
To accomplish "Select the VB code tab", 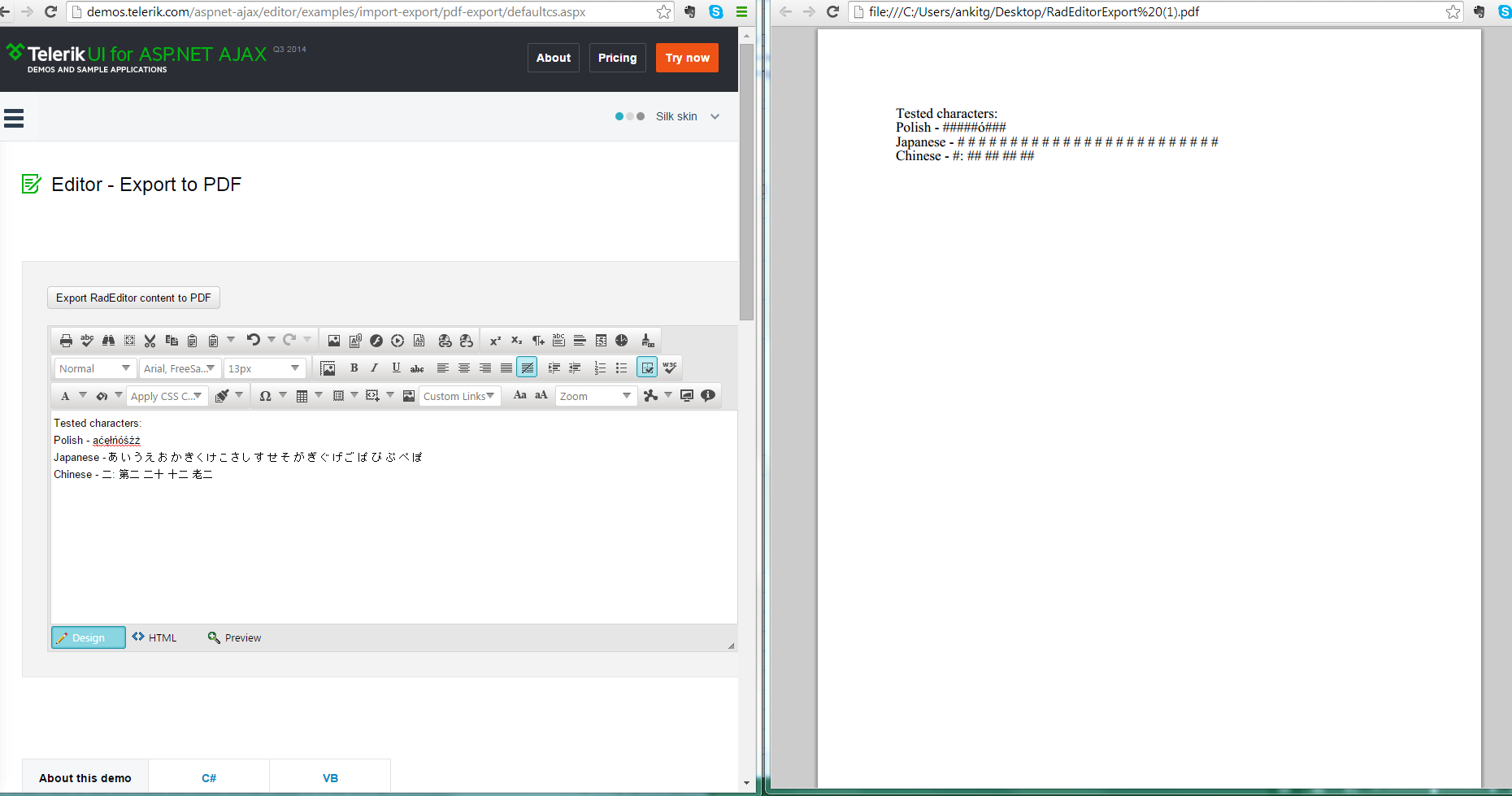I will click(x=330, y=778).
